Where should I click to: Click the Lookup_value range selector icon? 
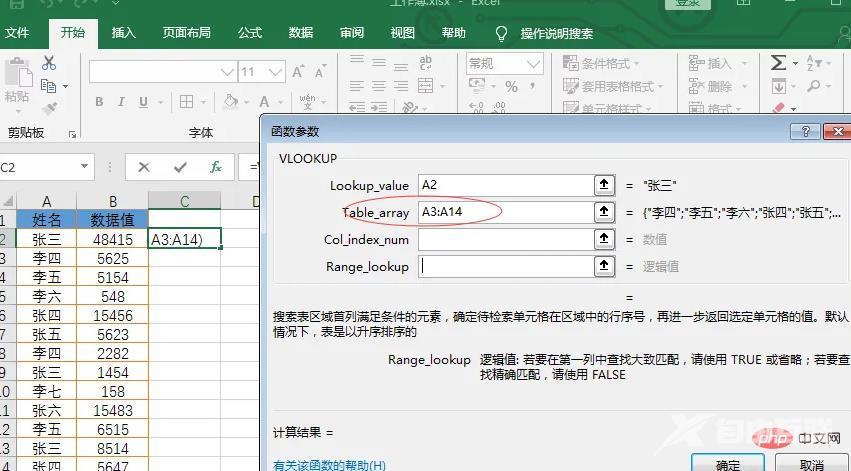click(603, 185)
